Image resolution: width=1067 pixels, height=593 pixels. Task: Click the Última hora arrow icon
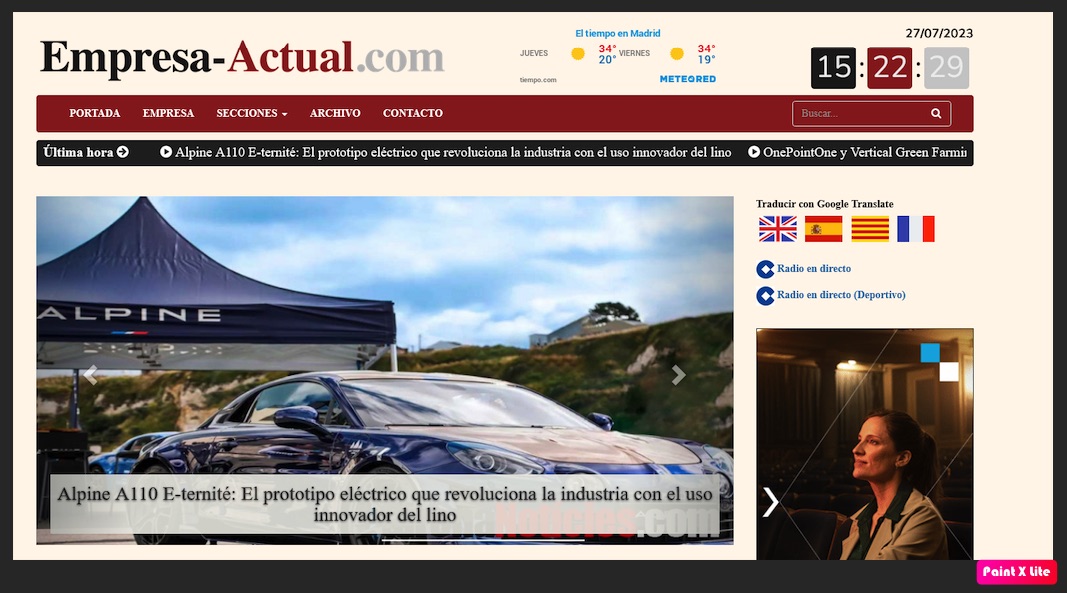[122, 152]
